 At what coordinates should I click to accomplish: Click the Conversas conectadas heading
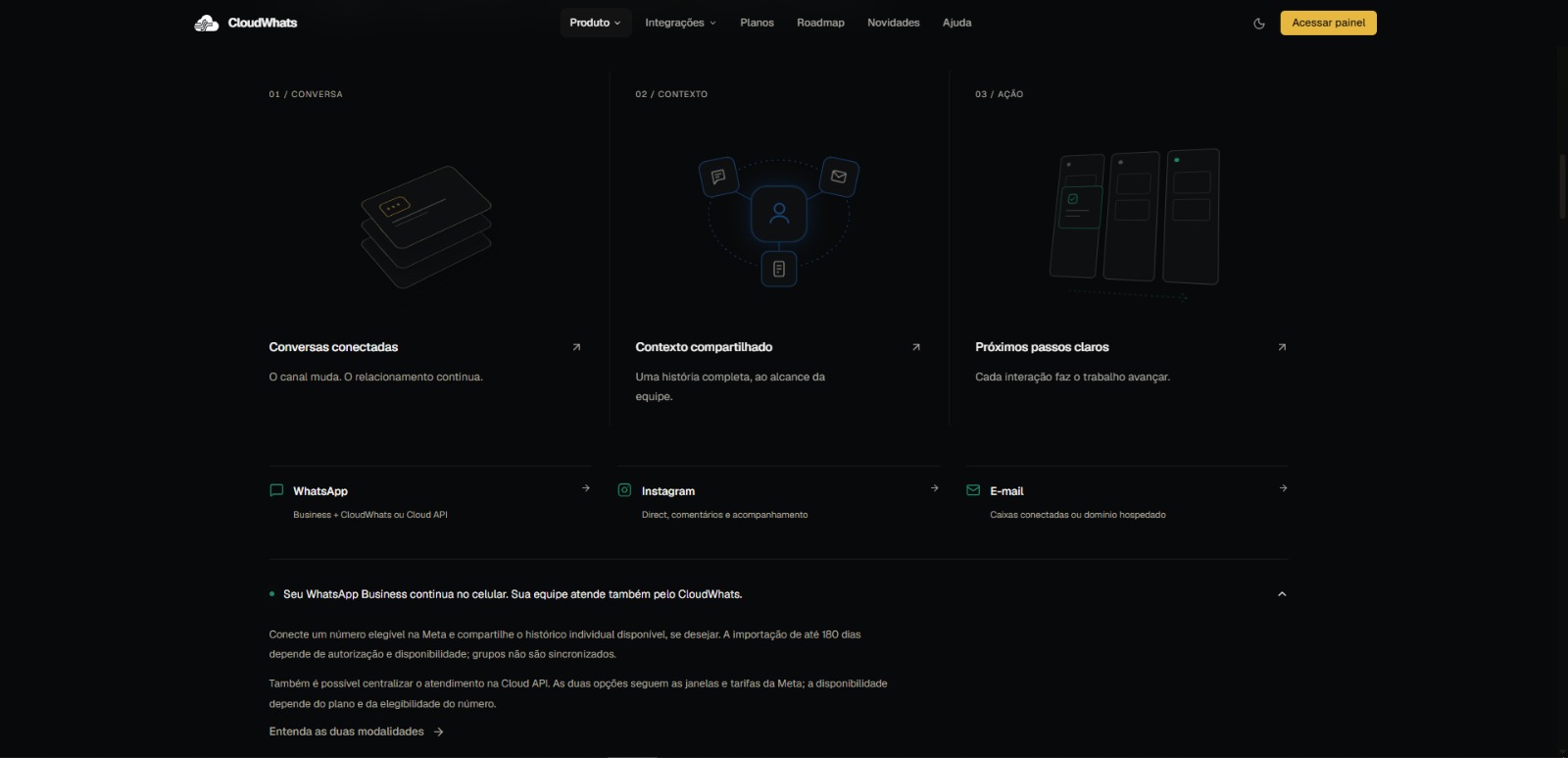click(x=333, y=347)
